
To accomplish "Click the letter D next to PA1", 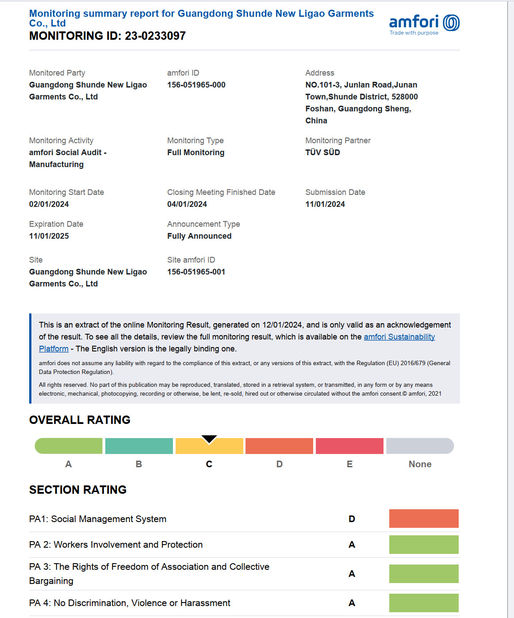I will pos(352,519).
